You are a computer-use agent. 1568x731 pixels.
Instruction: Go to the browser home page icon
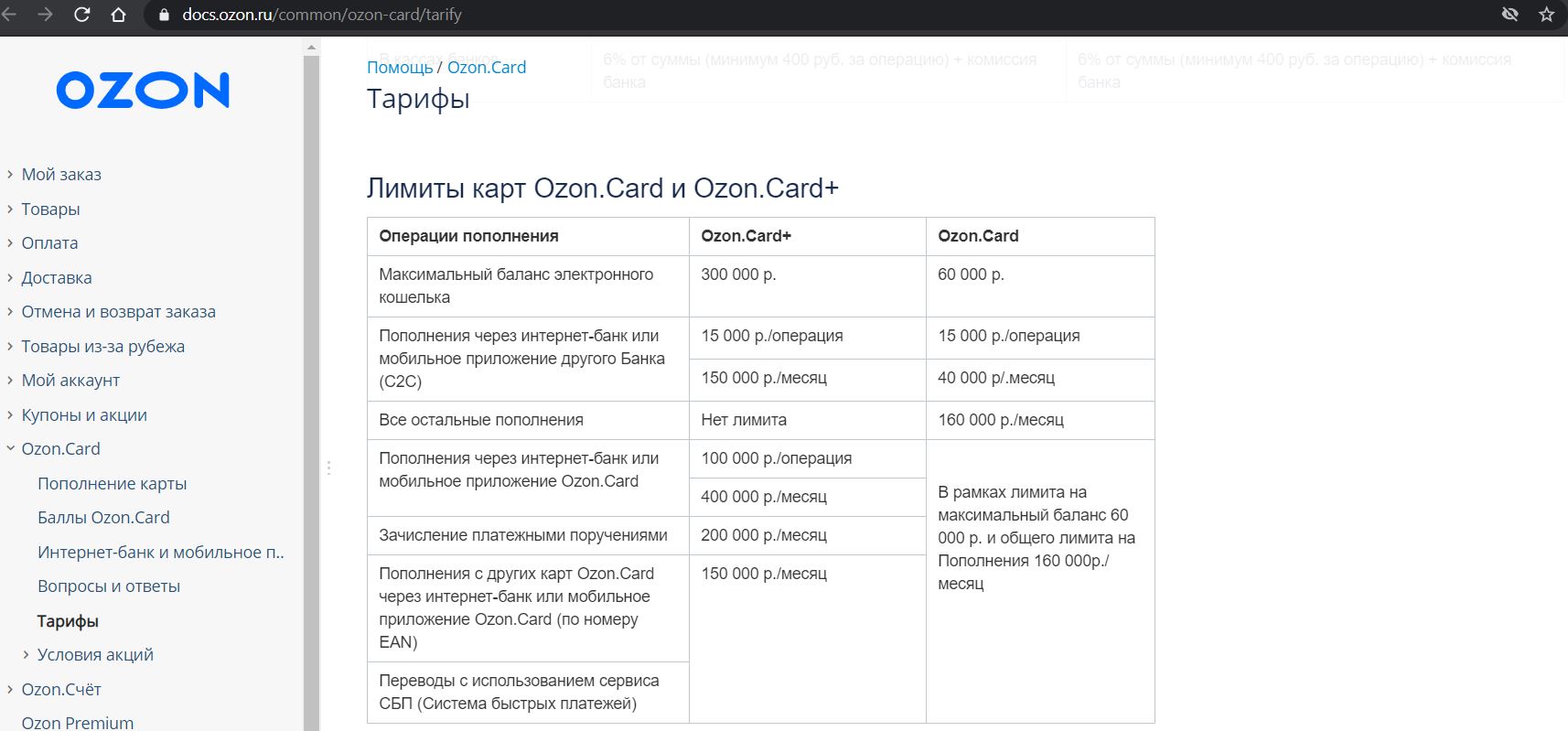pos(118,15)
